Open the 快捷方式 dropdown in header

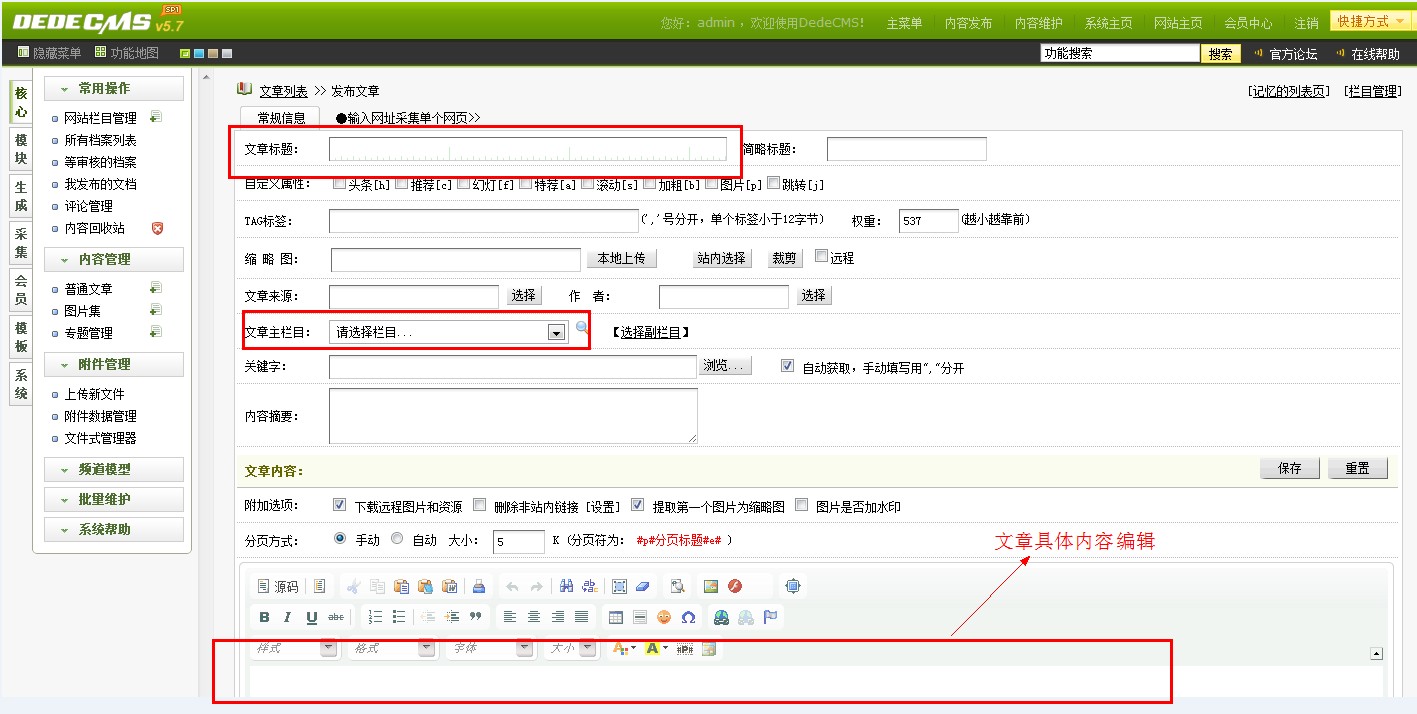(x=1369, y=21)
